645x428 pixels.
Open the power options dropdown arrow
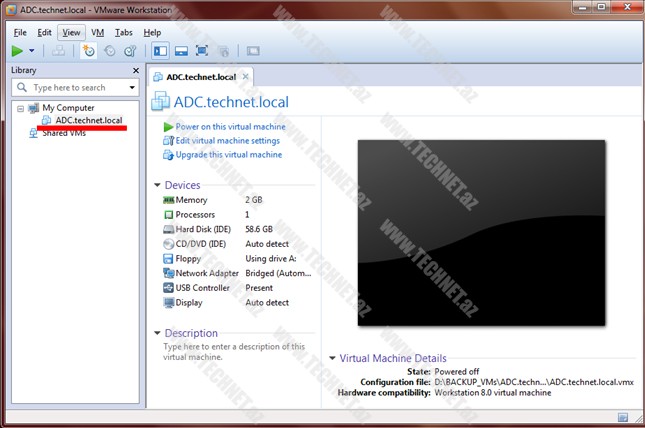(32, 51)
